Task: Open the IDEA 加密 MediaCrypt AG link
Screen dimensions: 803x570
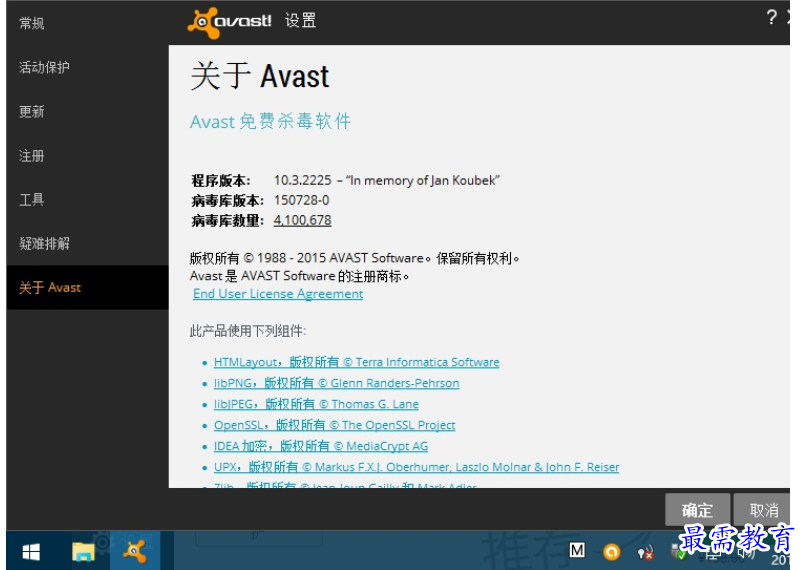Action: tap(321, 446)
